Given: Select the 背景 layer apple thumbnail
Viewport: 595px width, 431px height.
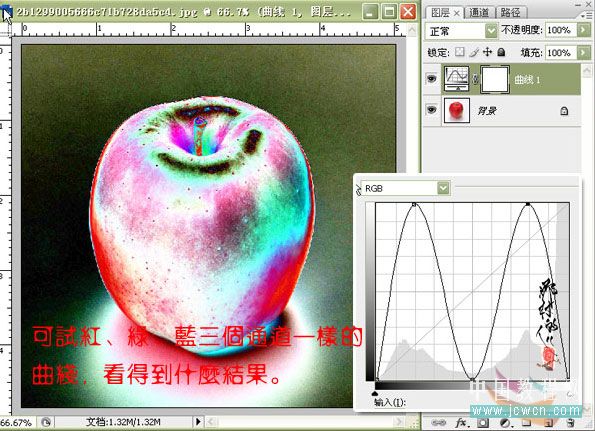Looking at the screenshot, I should [x=456, y=110].
